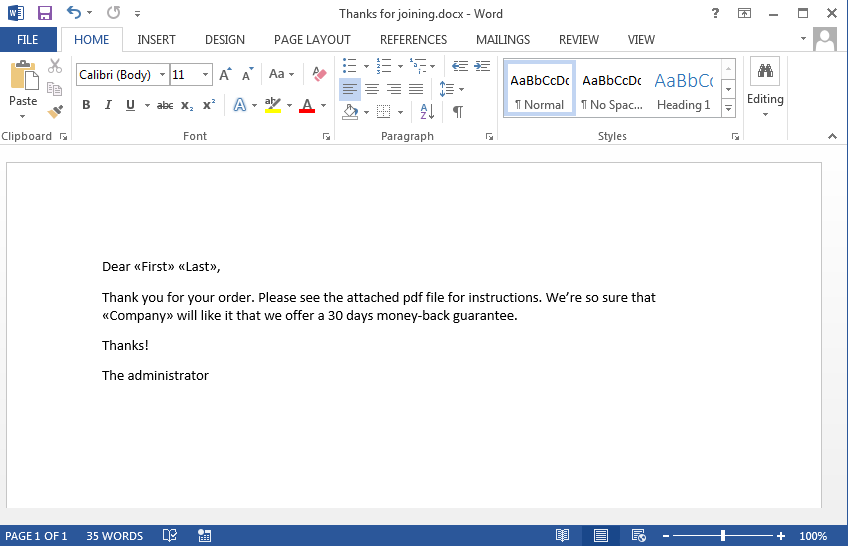Toggle Bold formatting

pyautogui.click(x=86, y=105)
